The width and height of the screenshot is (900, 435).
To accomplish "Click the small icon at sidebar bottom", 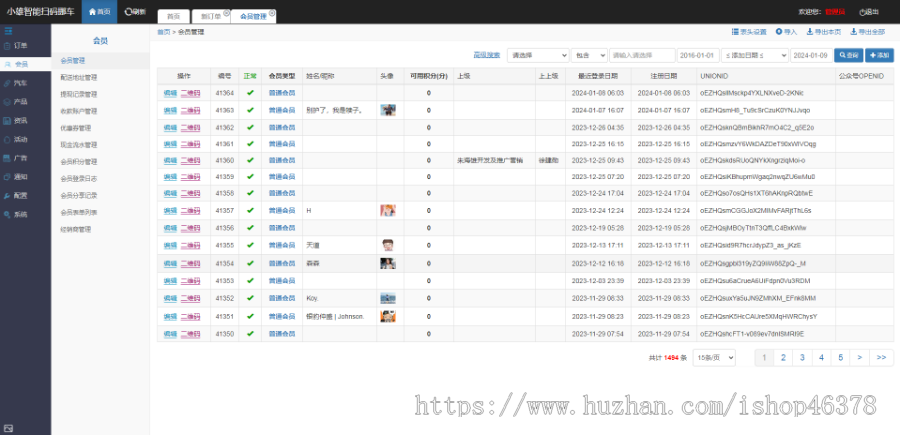I will click(8, 428).
